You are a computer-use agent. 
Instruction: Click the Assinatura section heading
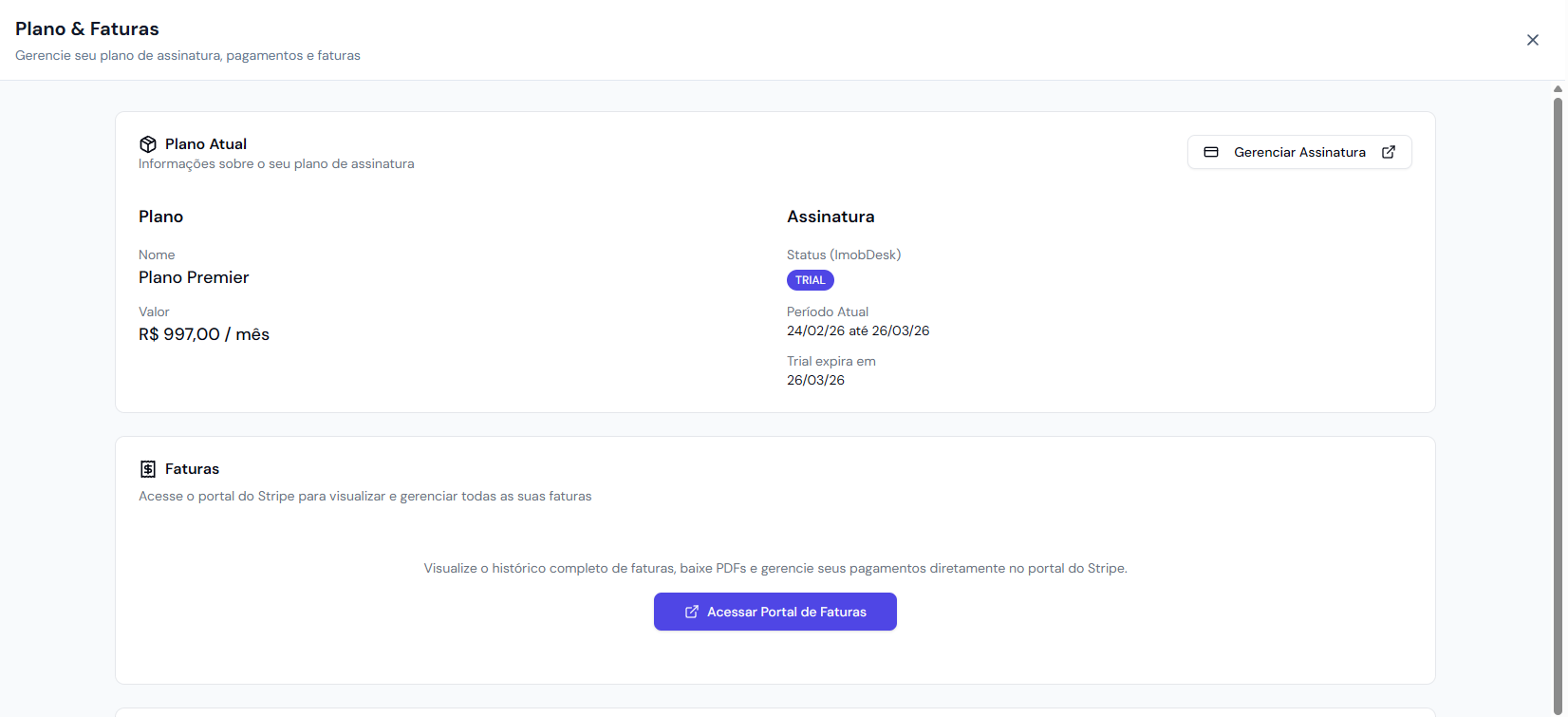831,217
